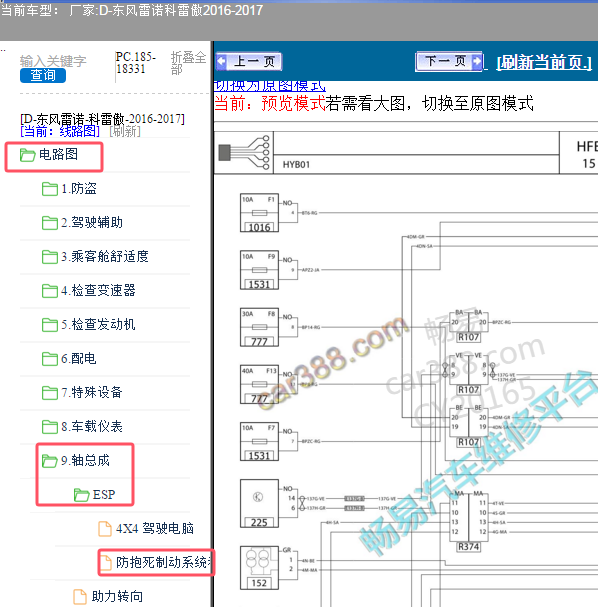Select the 1.防盗 label
This screenshot has height=607, width=598.
click(x=79, y=189)
